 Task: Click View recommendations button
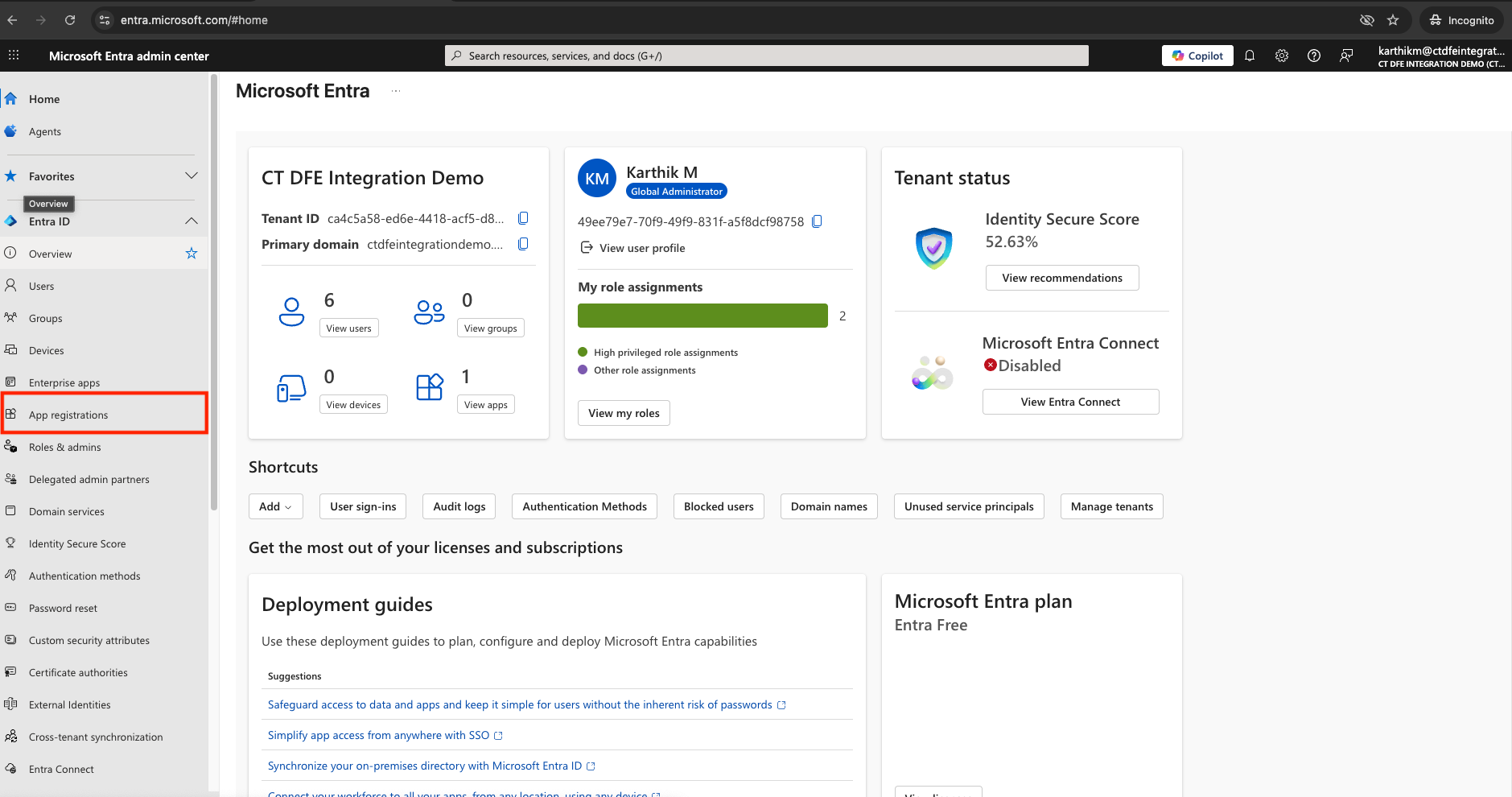point(1061,278)
